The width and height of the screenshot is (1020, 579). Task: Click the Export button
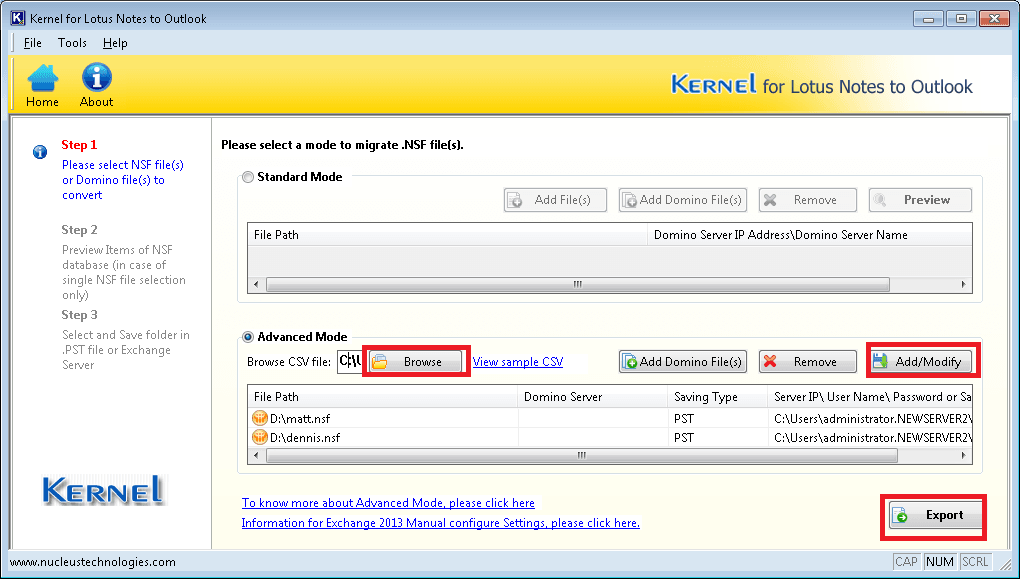coord(935,515)
